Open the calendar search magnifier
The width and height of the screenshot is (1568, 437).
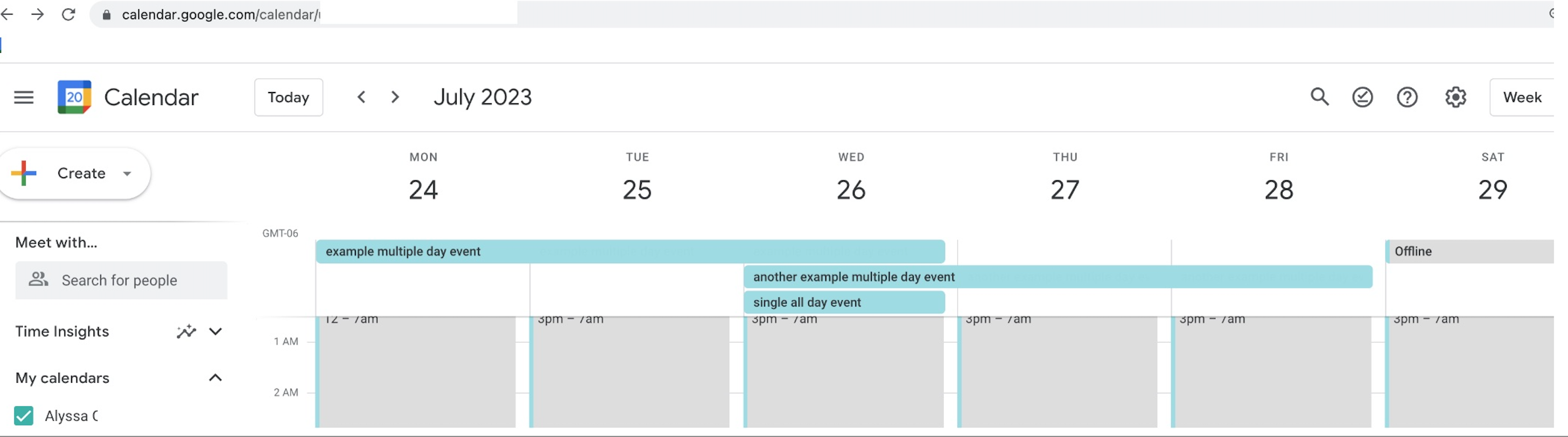pyautogui.click(x=1319, y=97)
